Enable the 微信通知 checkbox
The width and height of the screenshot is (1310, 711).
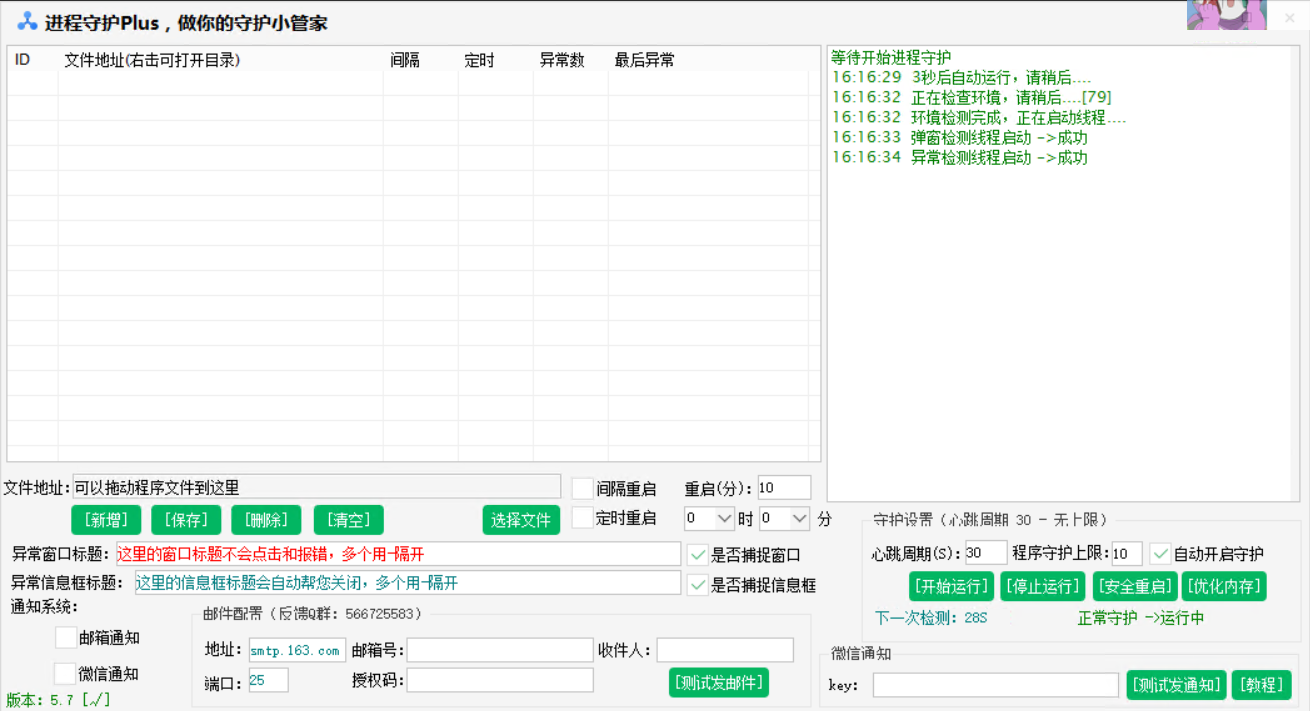click(x=66, y=673)
